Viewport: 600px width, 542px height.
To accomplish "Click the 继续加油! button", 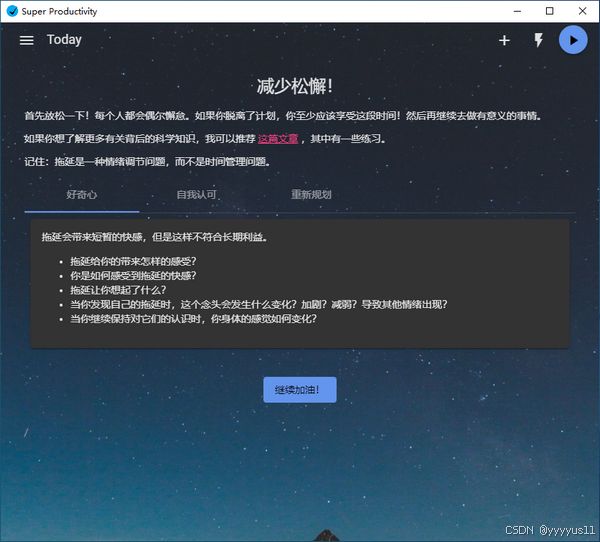I will tap(300, 390).
